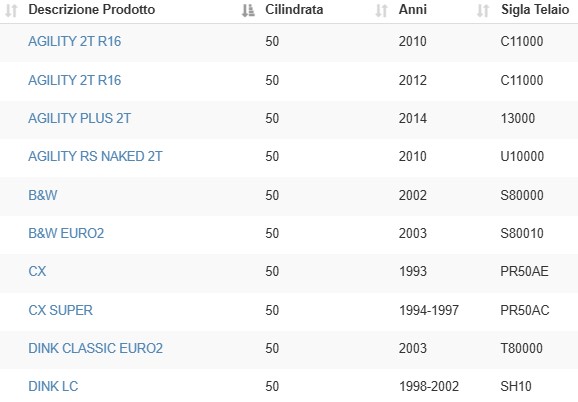This screenshot has height=402, width=578.
Task: Click sort arrows left of Descrizione Prodotto
Action: coord(11,11)
